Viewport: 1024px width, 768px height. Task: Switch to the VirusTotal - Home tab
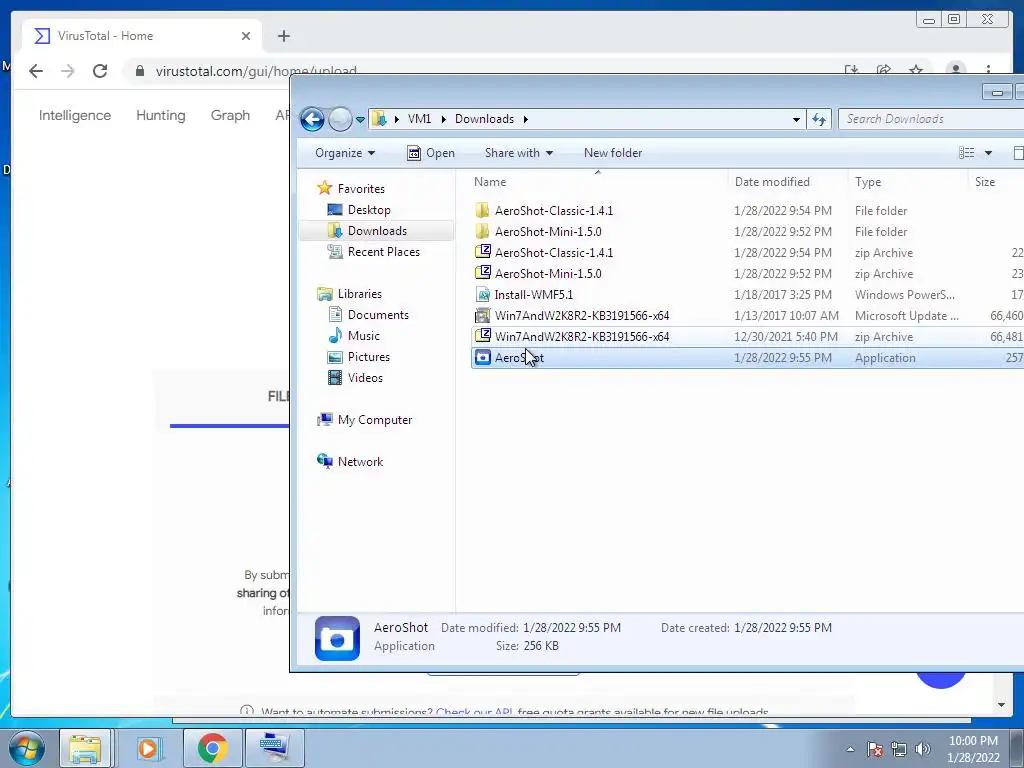(141, 36)
